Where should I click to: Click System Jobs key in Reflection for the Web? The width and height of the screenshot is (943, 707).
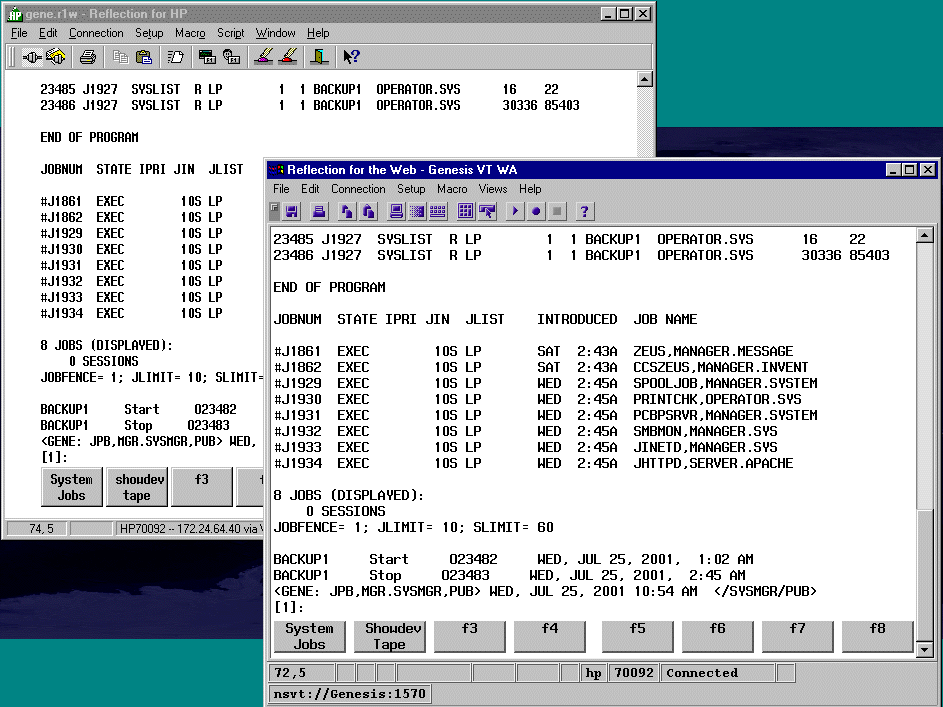click(309, 636)
